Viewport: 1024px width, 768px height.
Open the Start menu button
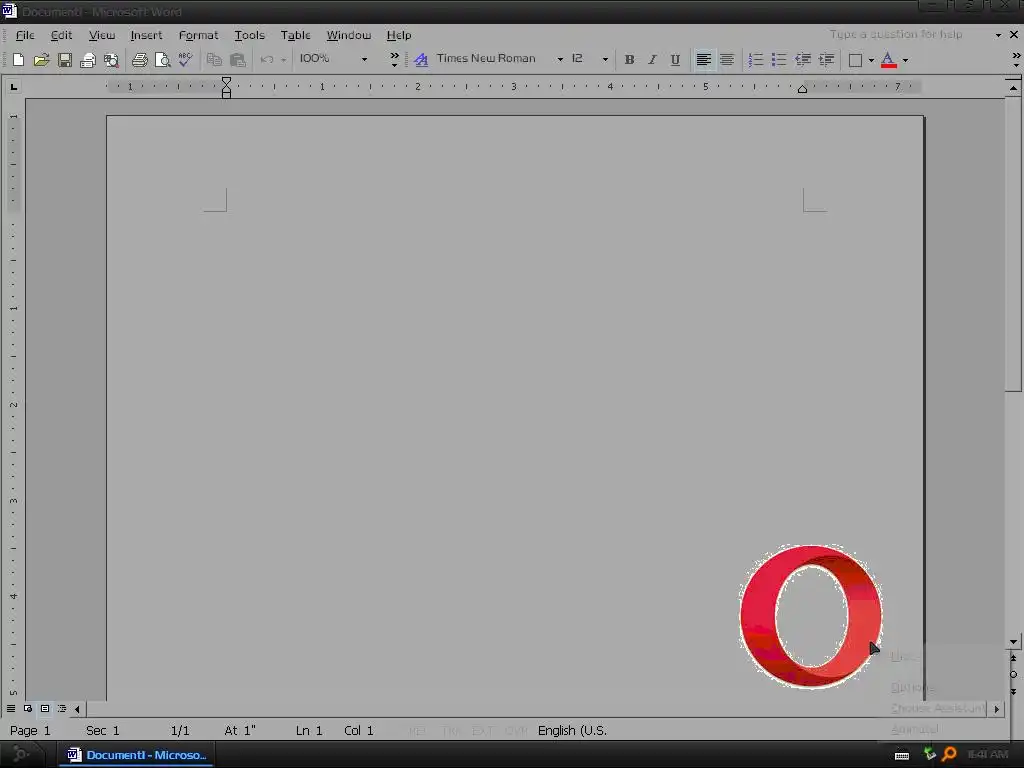click(21, 754)
